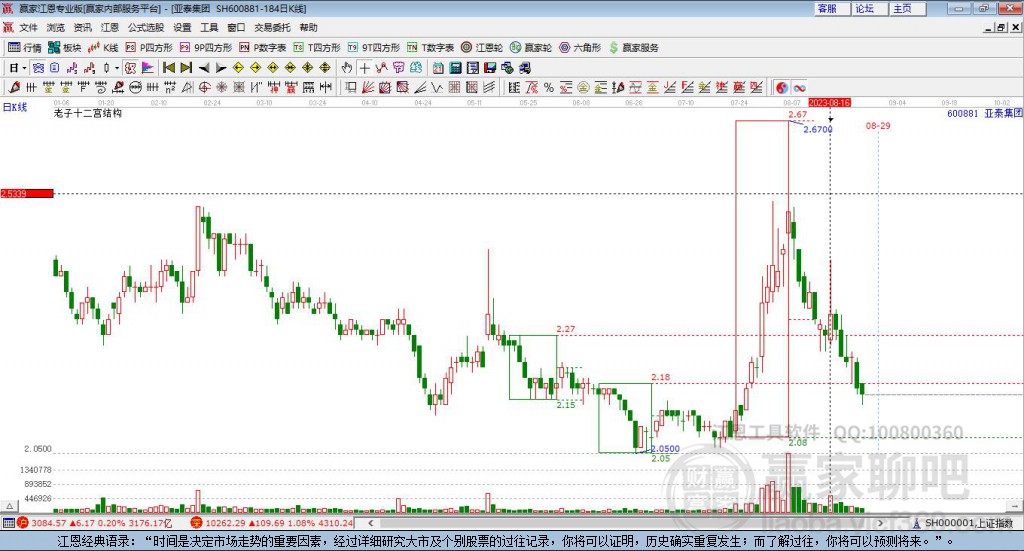Open the 浏览 menu
Screen dimensions: 1024x551
coord(56,27)
